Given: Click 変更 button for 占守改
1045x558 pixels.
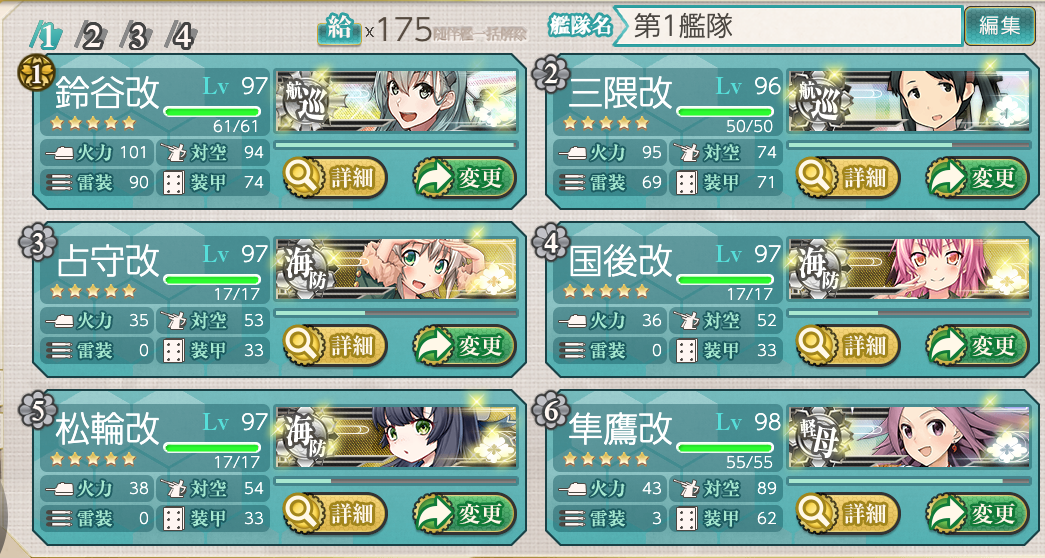Looking at the screenshot, I should click(x=464, y=345).
